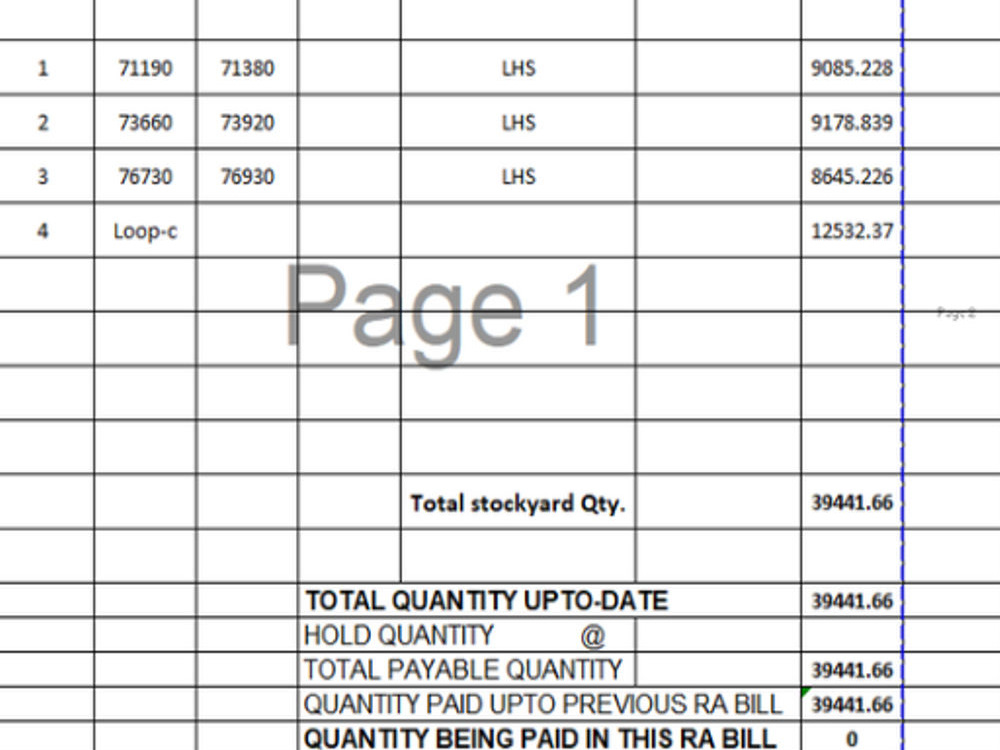Image resolution: width=1000 pixels, height=750 pixels.
Task: Select quantity value 9178.839
Action: 851,122
